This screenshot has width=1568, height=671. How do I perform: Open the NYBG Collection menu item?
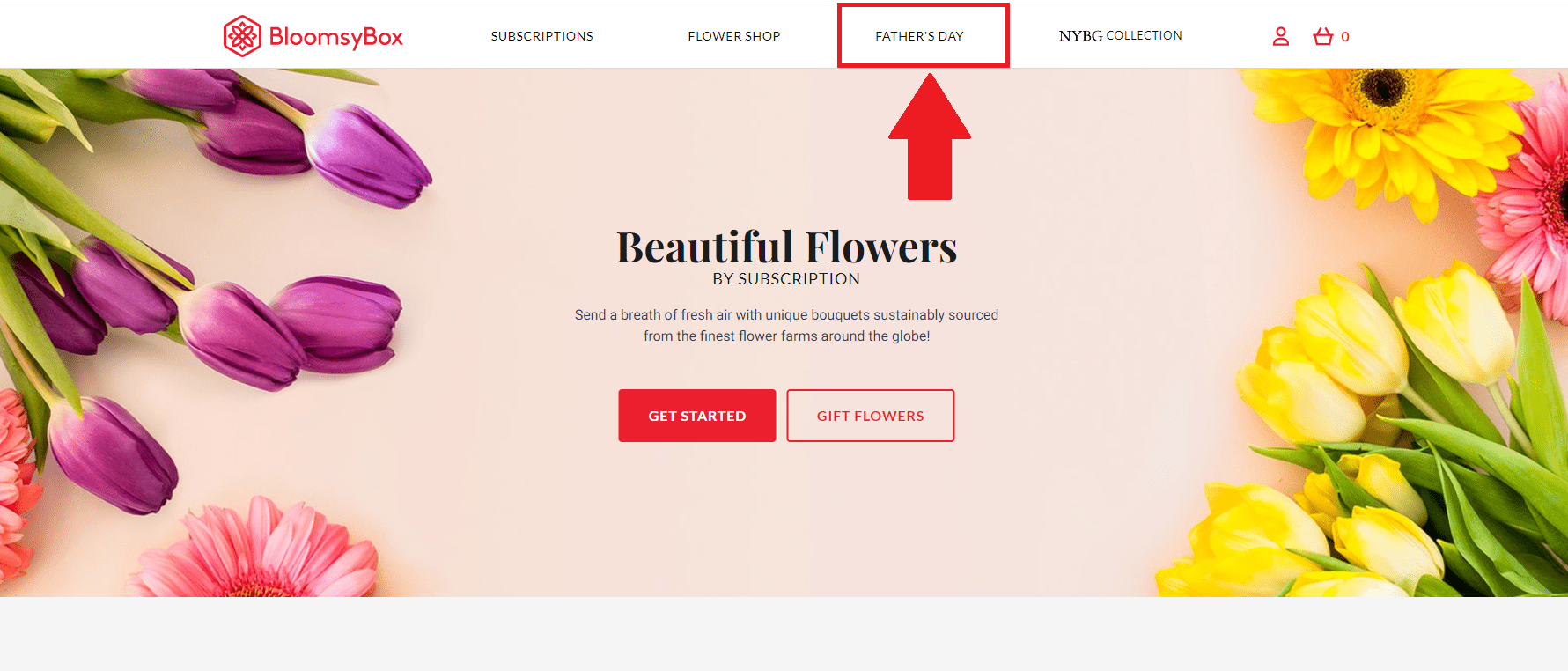pyautogui.click(x=1120, y=36)
